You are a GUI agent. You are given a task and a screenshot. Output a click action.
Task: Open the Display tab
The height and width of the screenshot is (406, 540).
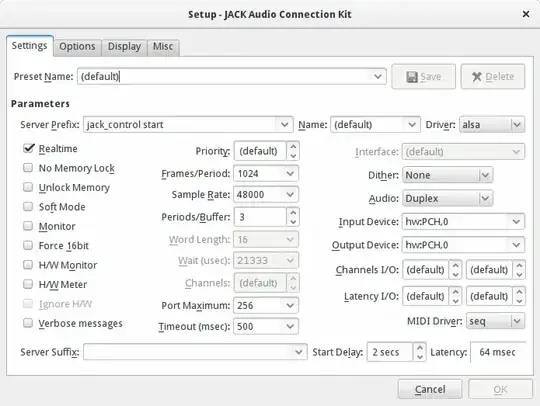pyautogui.click(x=124, y=47)
